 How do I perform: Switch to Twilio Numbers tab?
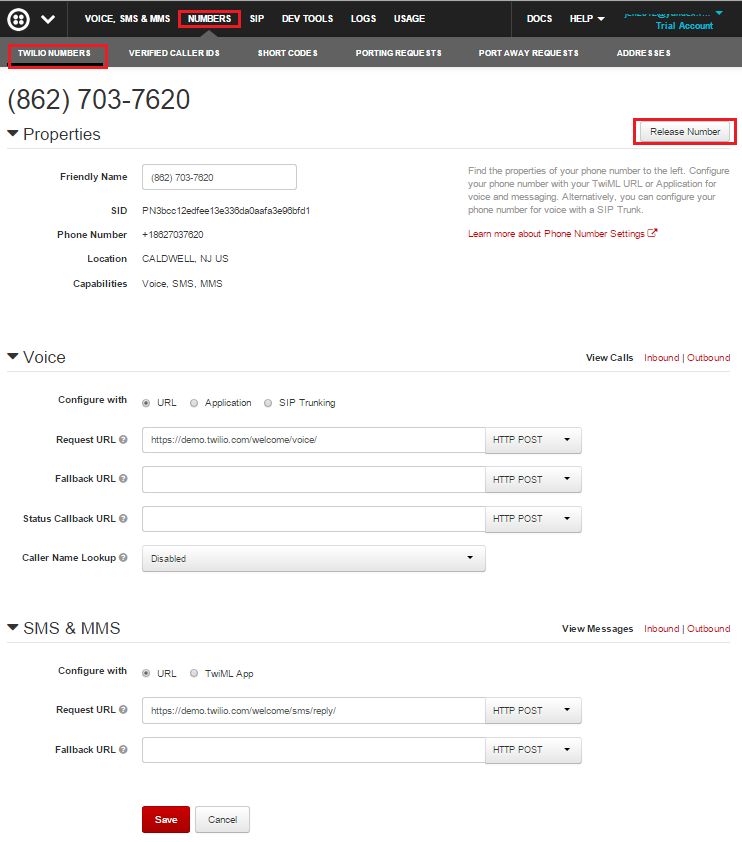pos(54,53)
